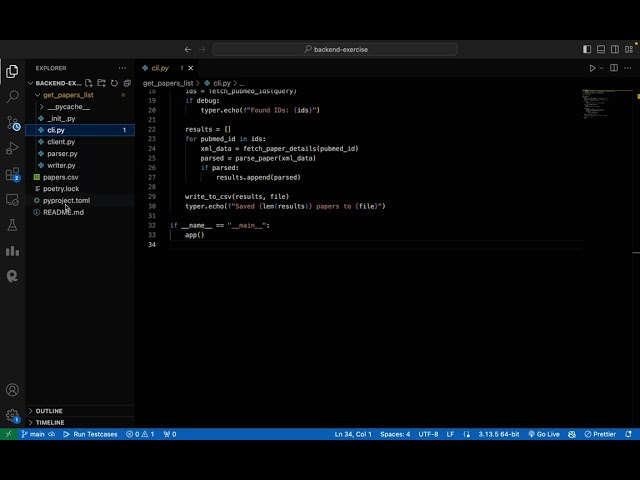Screen dimensions: 640x480
Task: Create a new folder in explorer
Action: point(101,83)
